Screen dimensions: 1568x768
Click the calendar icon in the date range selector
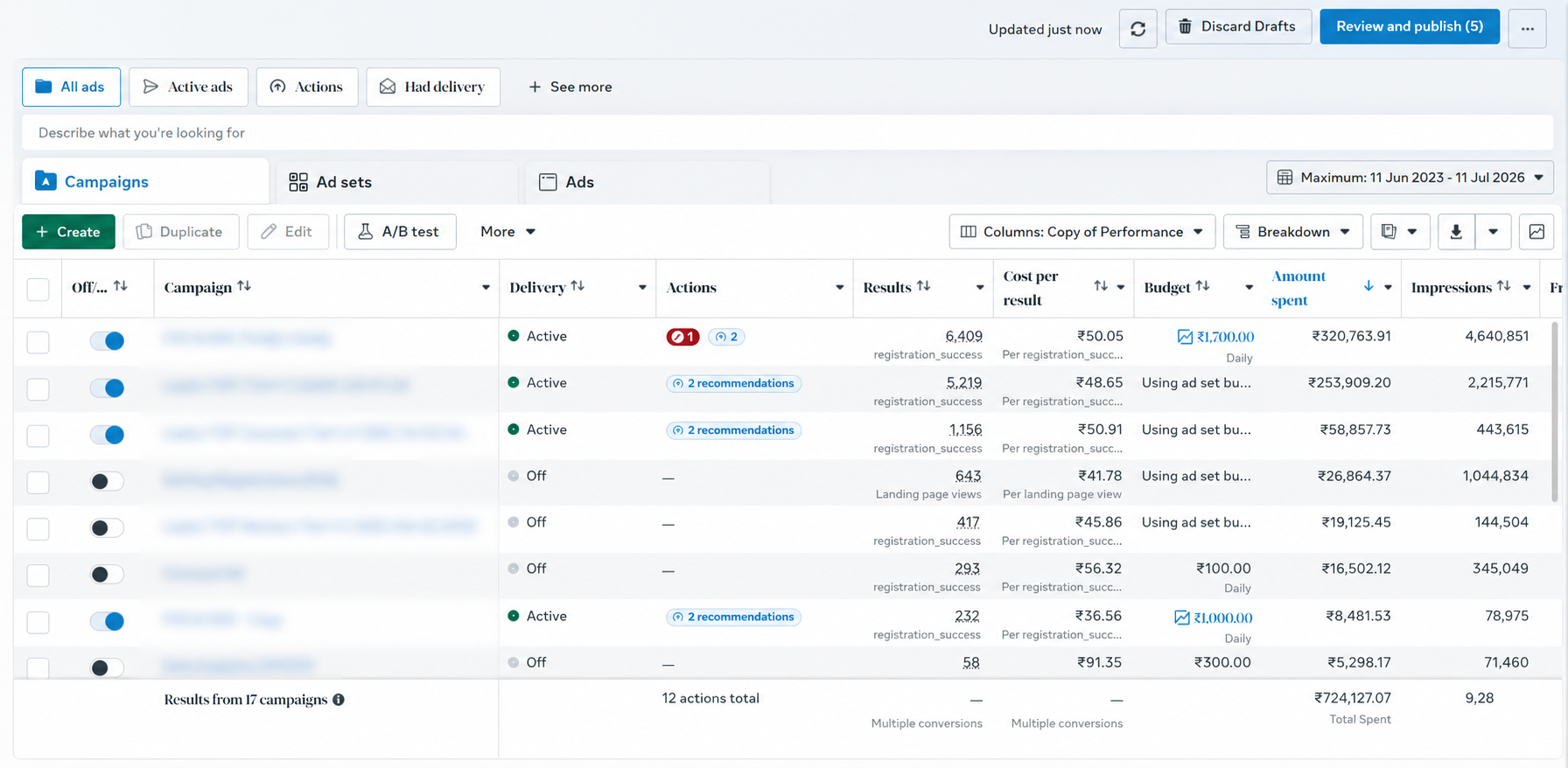1284,178
